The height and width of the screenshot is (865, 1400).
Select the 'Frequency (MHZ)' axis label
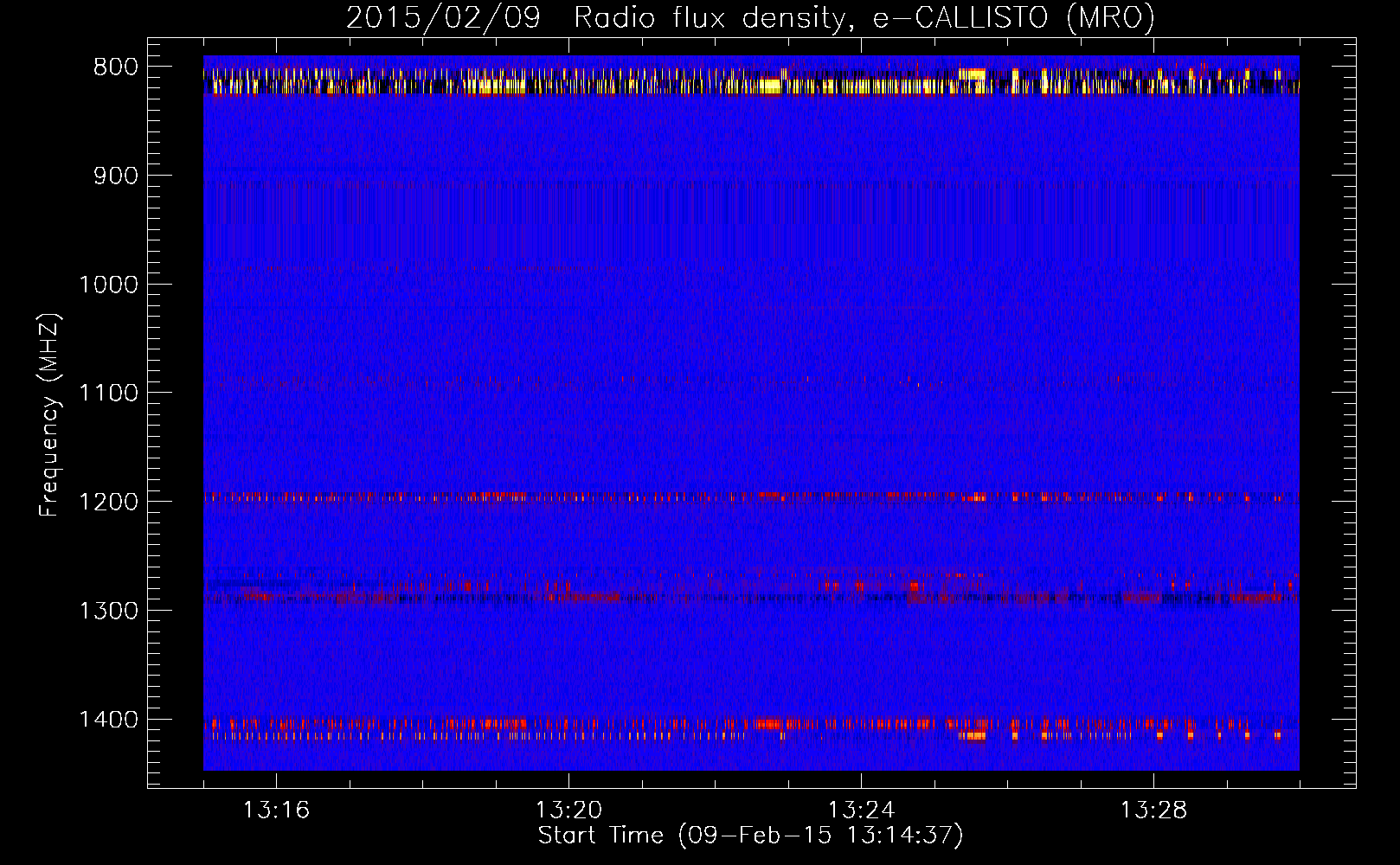pos(49,414)
